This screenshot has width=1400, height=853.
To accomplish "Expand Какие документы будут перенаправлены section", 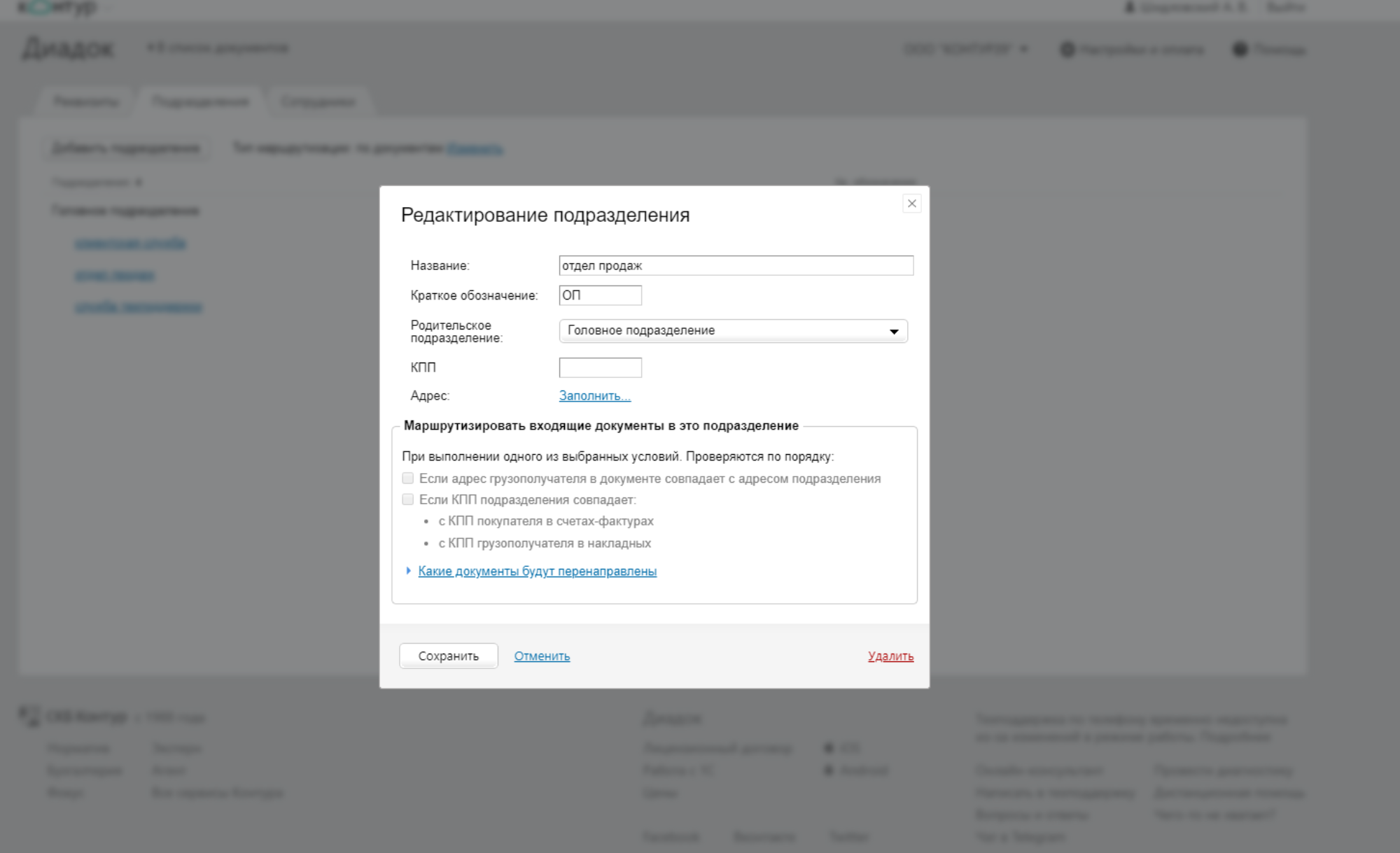I will coord(537,571).
